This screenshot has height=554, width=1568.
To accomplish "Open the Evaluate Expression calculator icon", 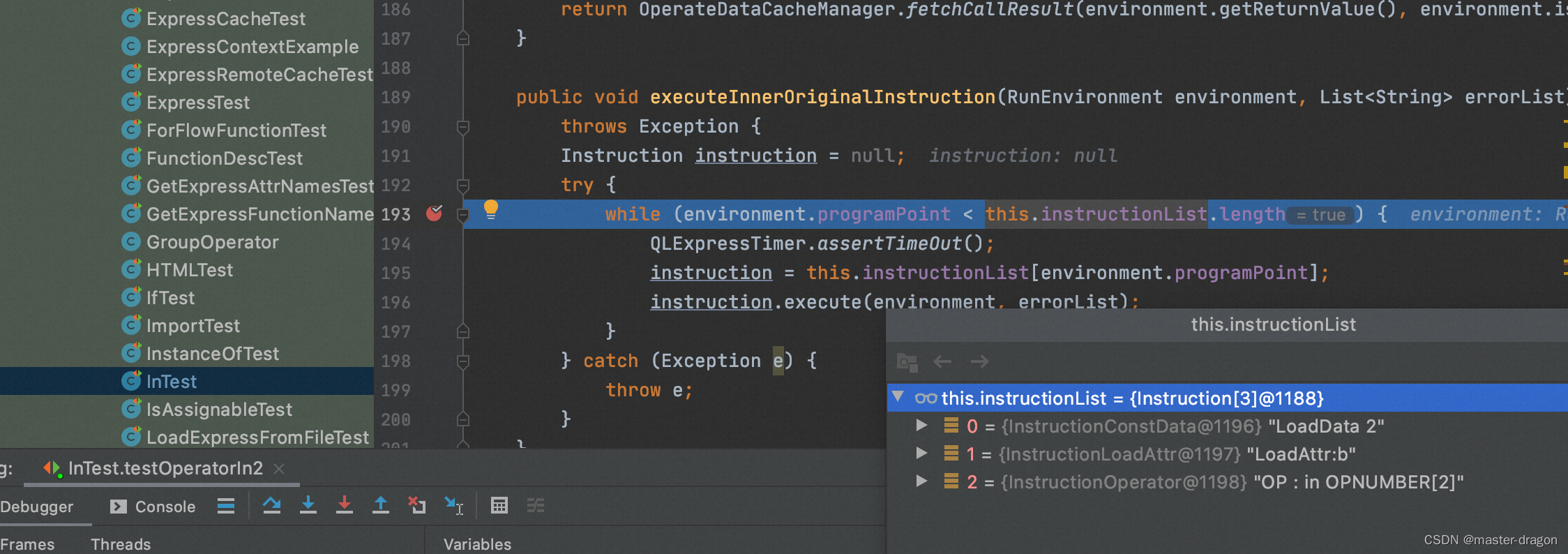I will (499, 505).
